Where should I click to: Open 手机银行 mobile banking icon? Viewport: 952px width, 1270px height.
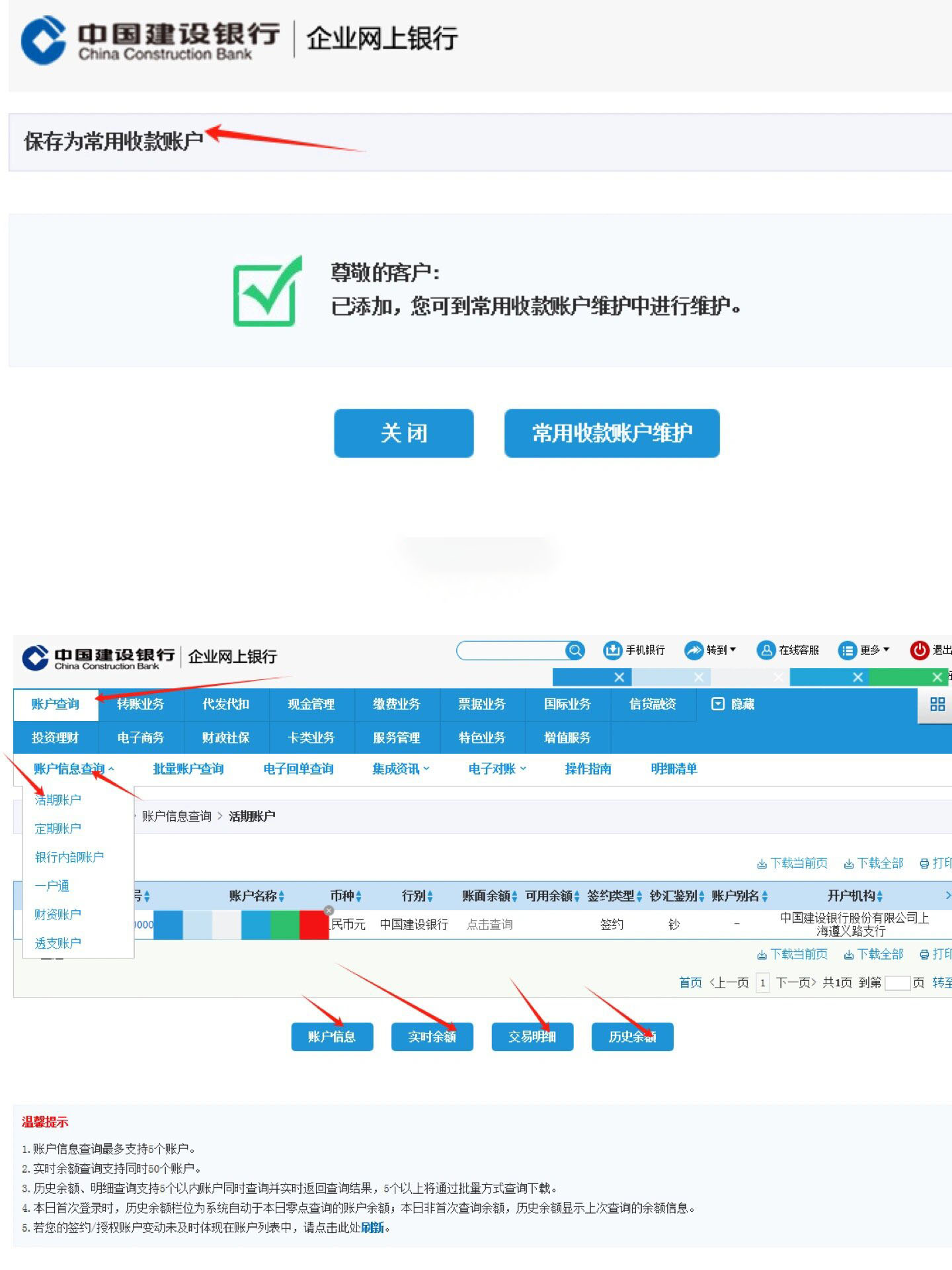(x=612, y=650)
